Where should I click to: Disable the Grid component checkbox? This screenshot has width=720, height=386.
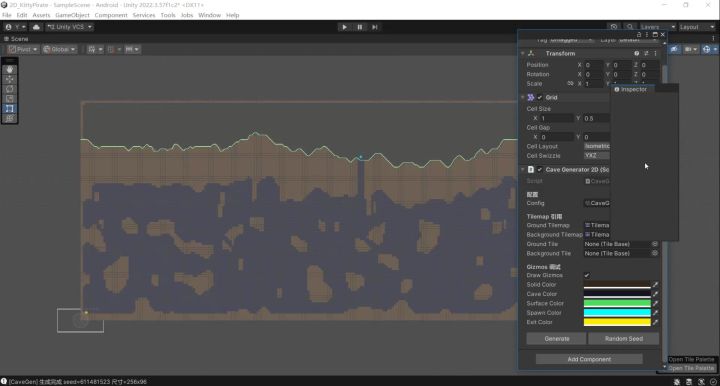point(540,97)
